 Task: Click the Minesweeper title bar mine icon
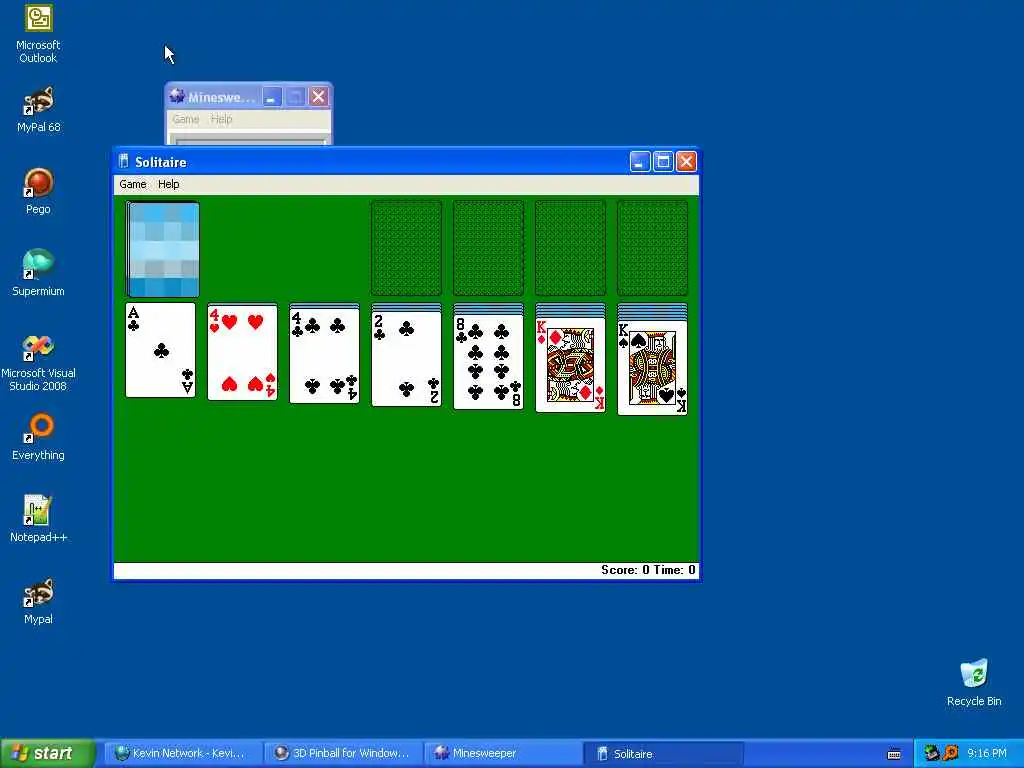[176, 97]
